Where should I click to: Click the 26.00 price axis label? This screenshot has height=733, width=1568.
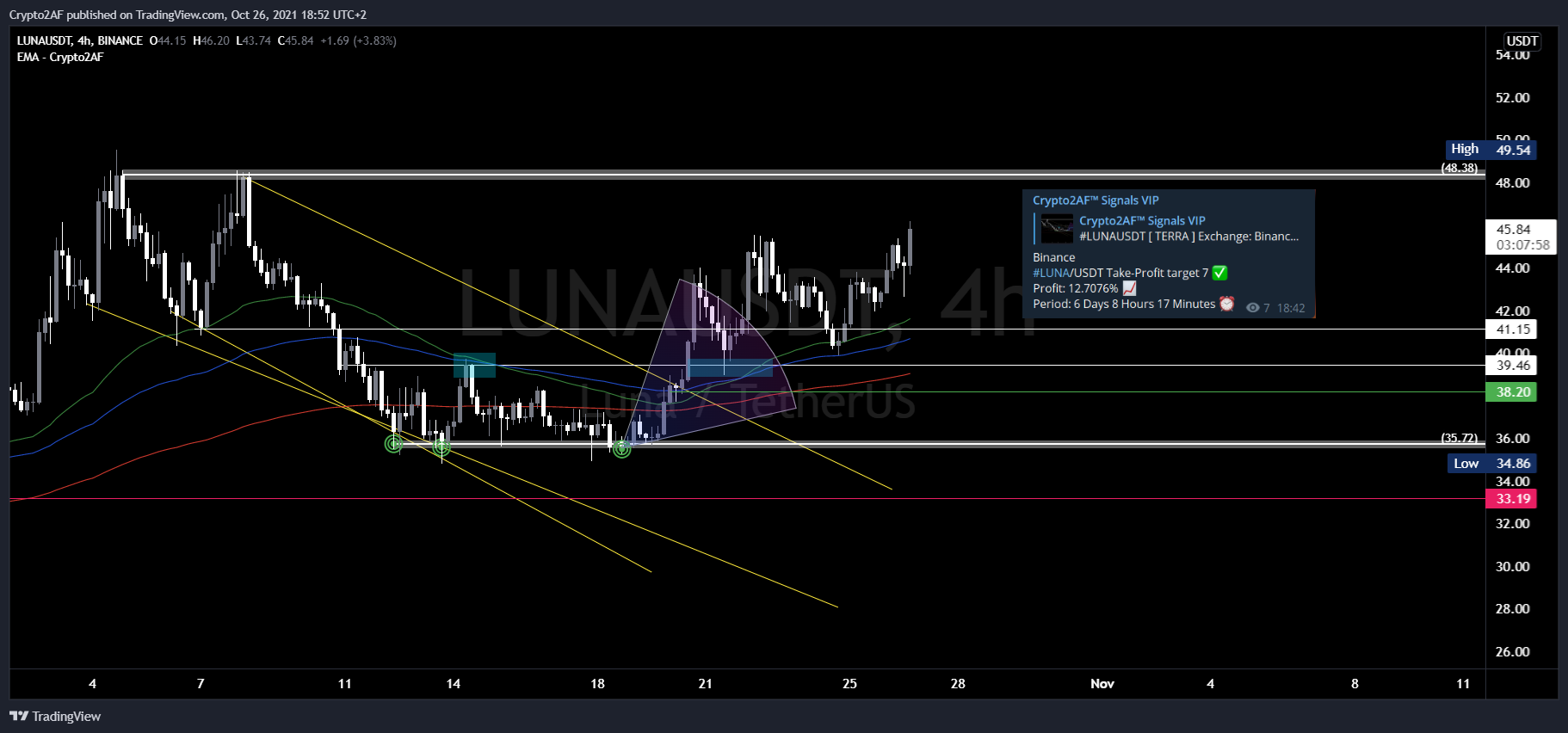(x=1512, y=652)
